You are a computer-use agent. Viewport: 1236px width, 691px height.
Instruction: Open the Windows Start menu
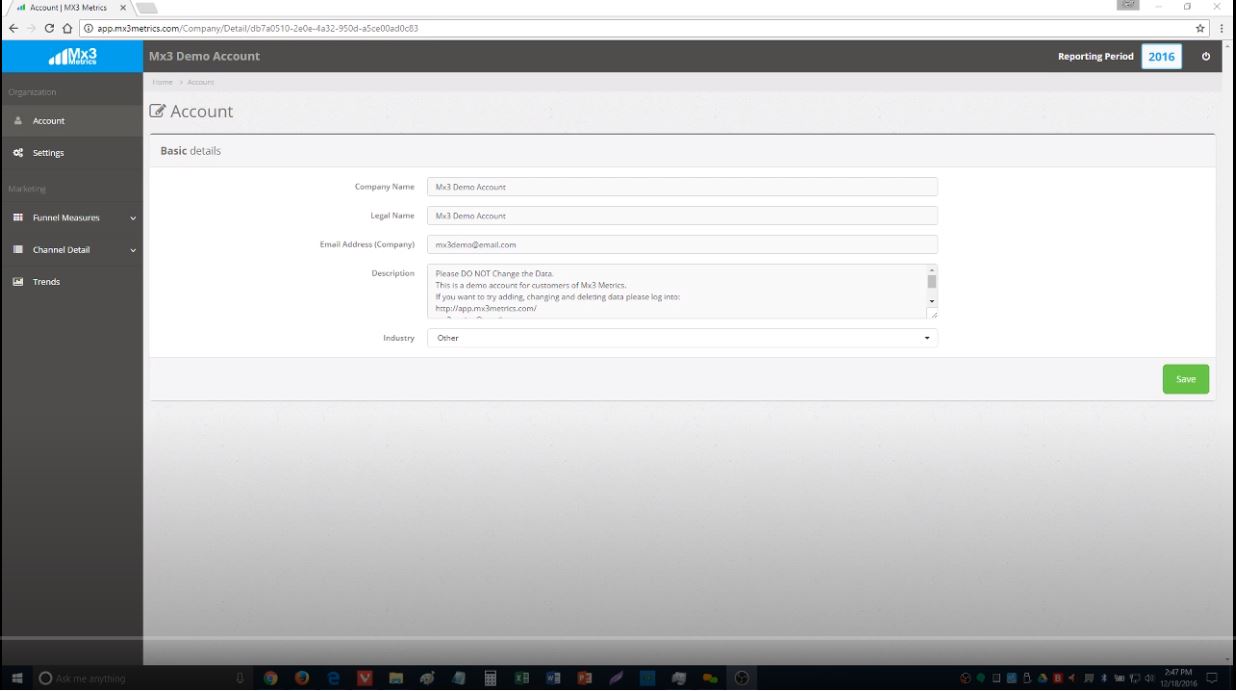tap(17, 678)
